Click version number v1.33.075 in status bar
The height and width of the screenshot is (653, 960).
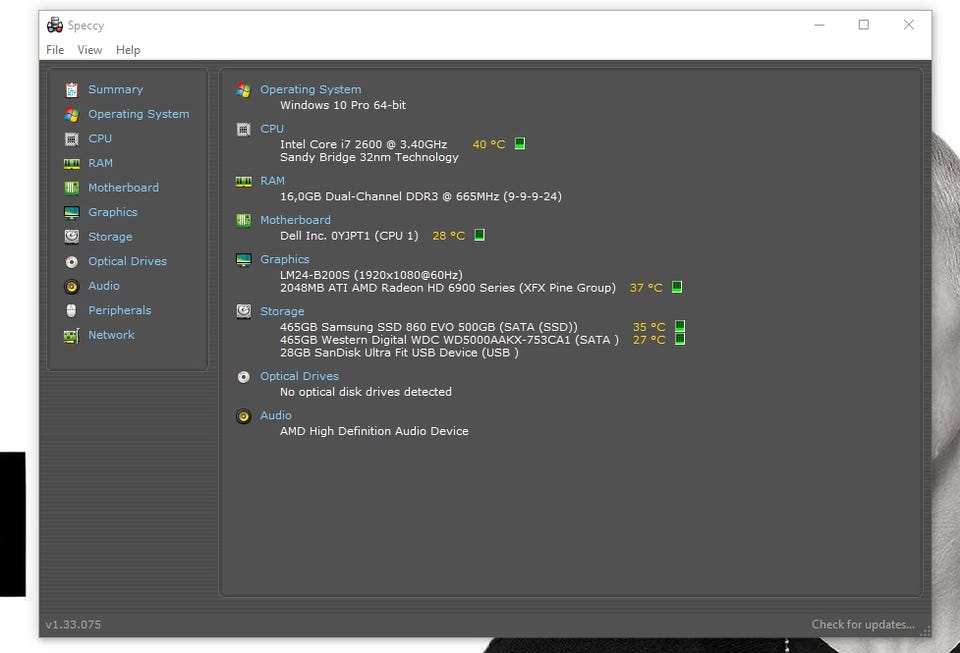(x=73, y=624)
